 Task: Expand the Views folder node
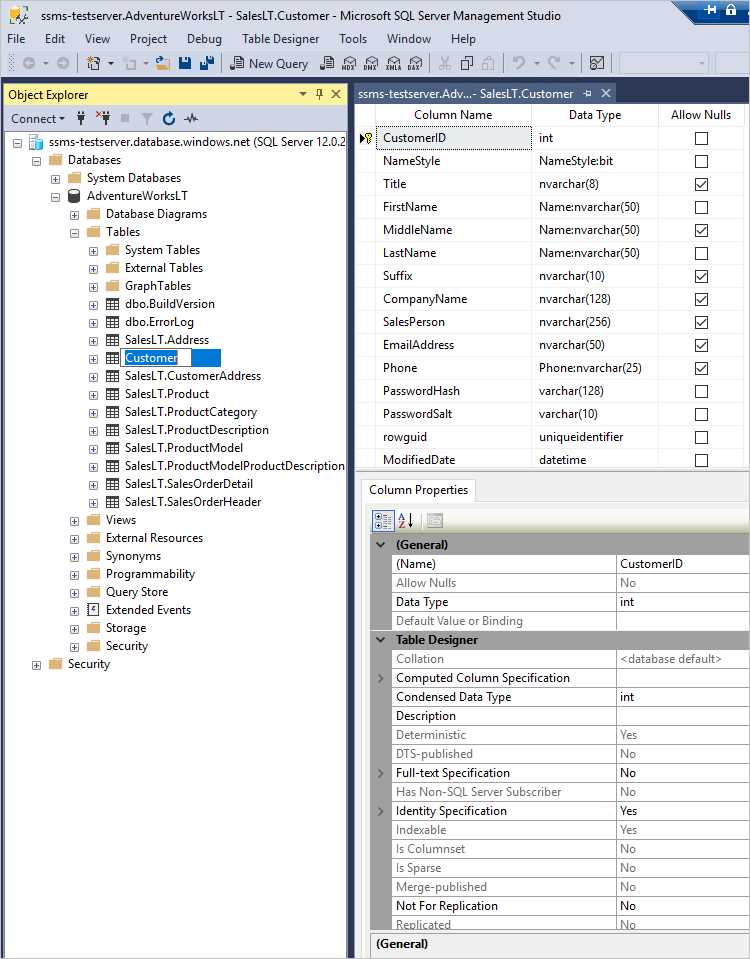74,521
